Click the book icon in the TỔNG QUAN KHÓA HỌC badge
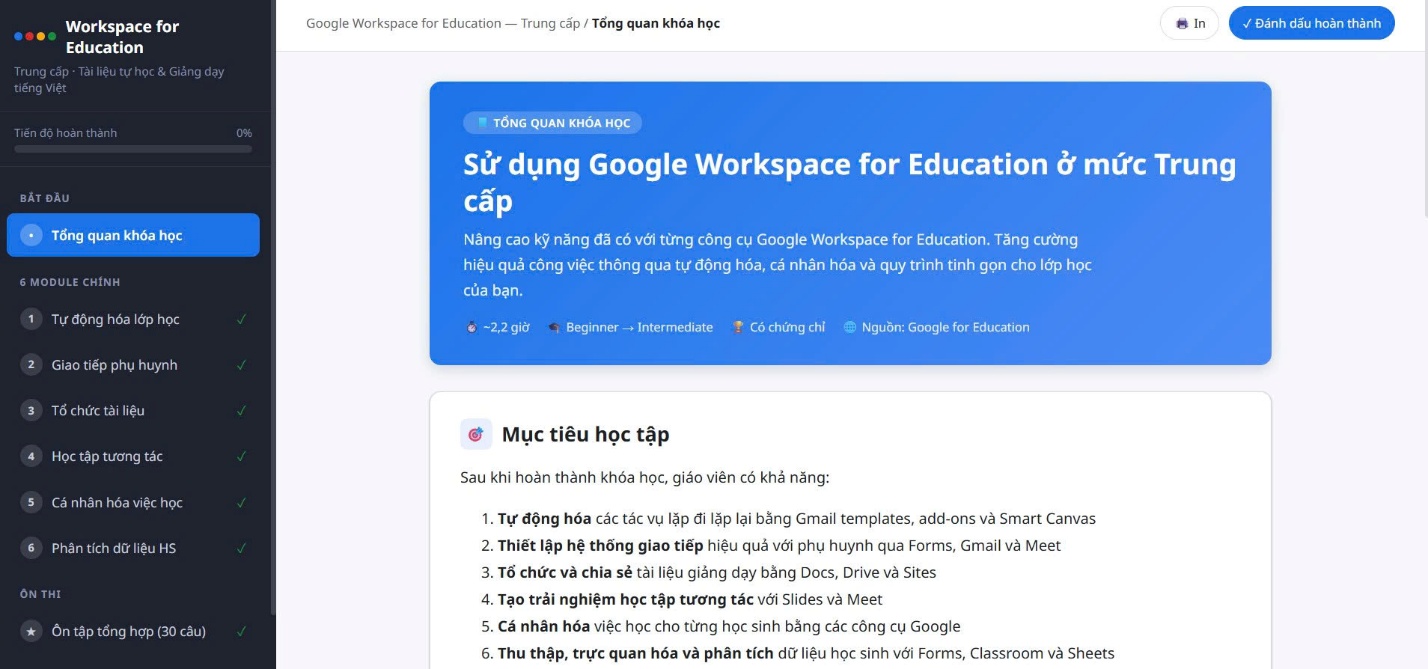The width and height of the screenshot is (1428, 669). click(x=482, y=123)
